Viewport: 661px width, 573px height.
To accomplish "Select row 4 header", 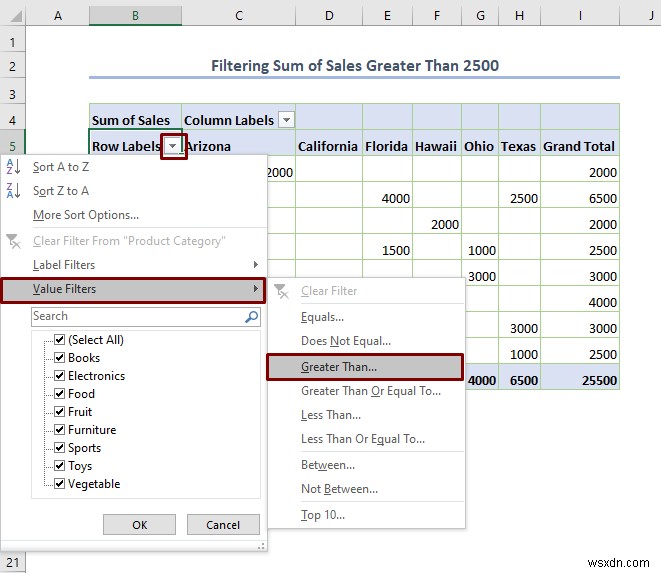I will pos(13,120).
